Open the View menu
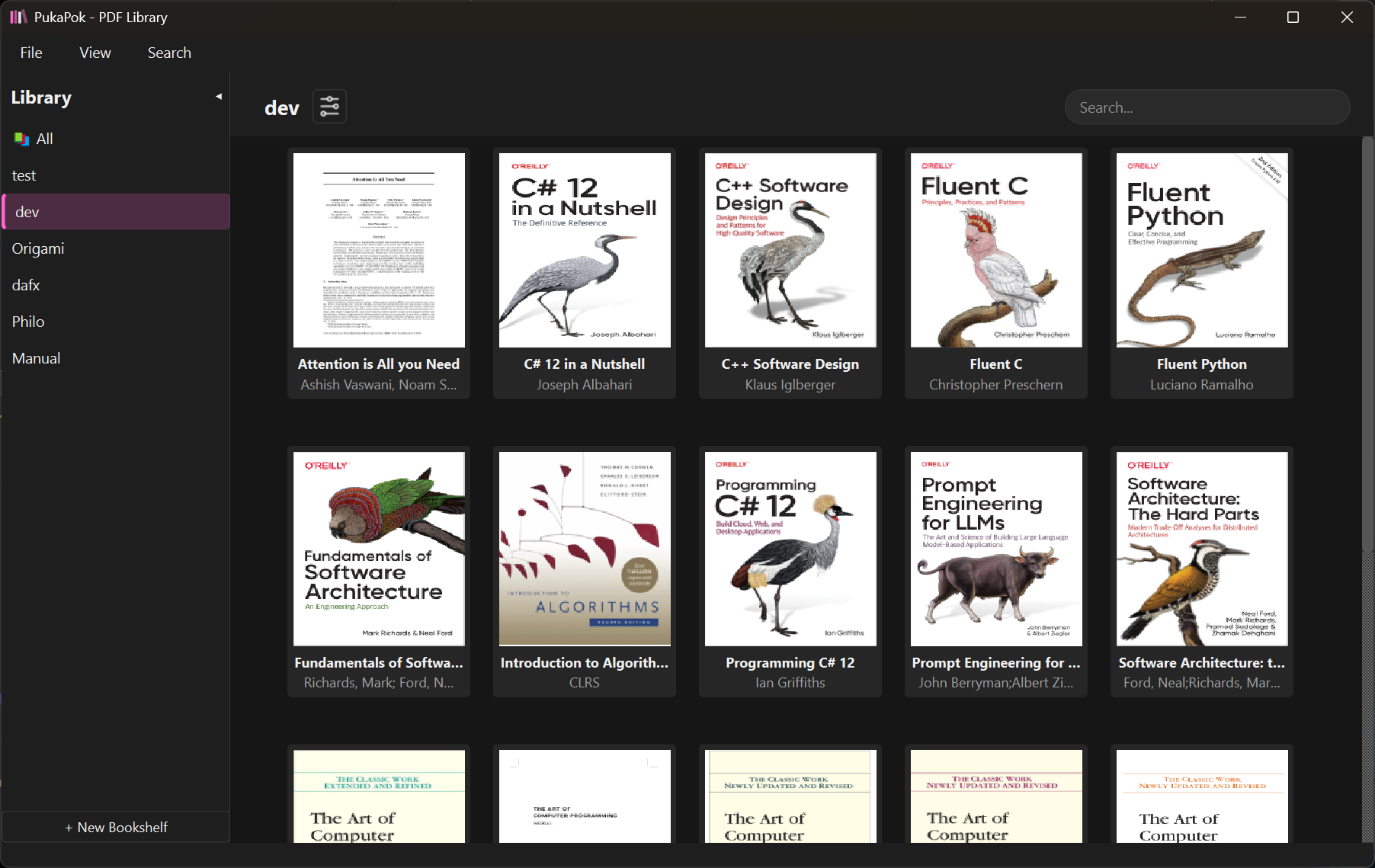This screenshot has height=868, width=1375. (95, 53)
